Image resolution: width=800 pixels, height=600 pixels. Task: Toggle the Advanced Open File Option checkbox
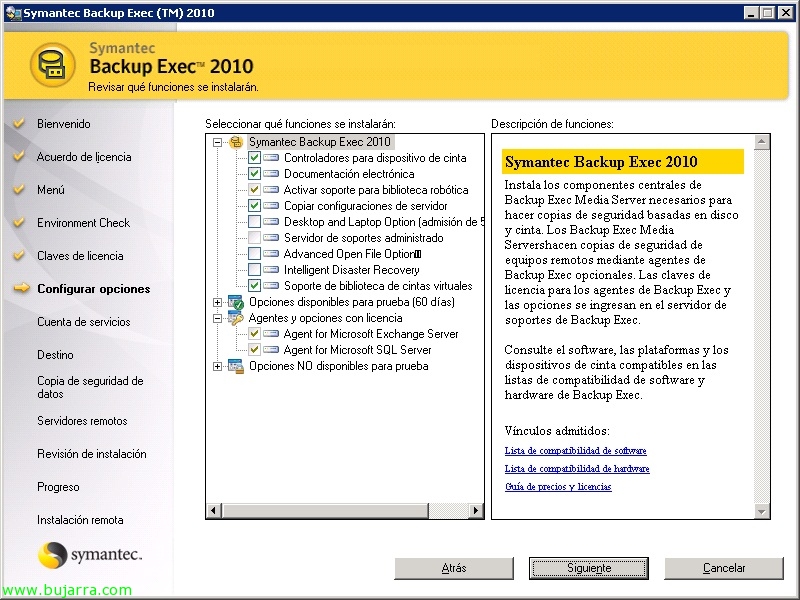[254, 254]
